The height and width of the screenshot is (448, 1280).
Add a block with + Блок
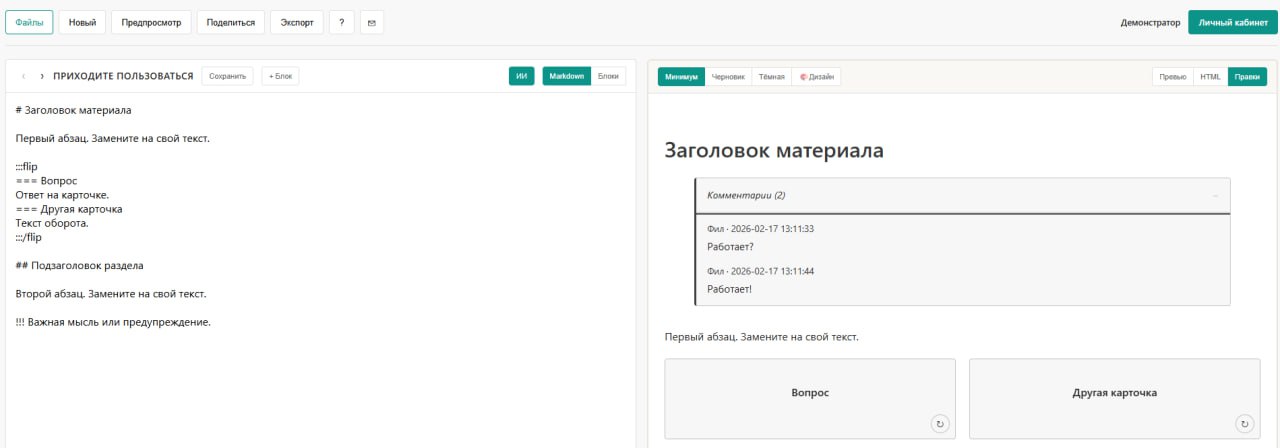click(280, 76)
